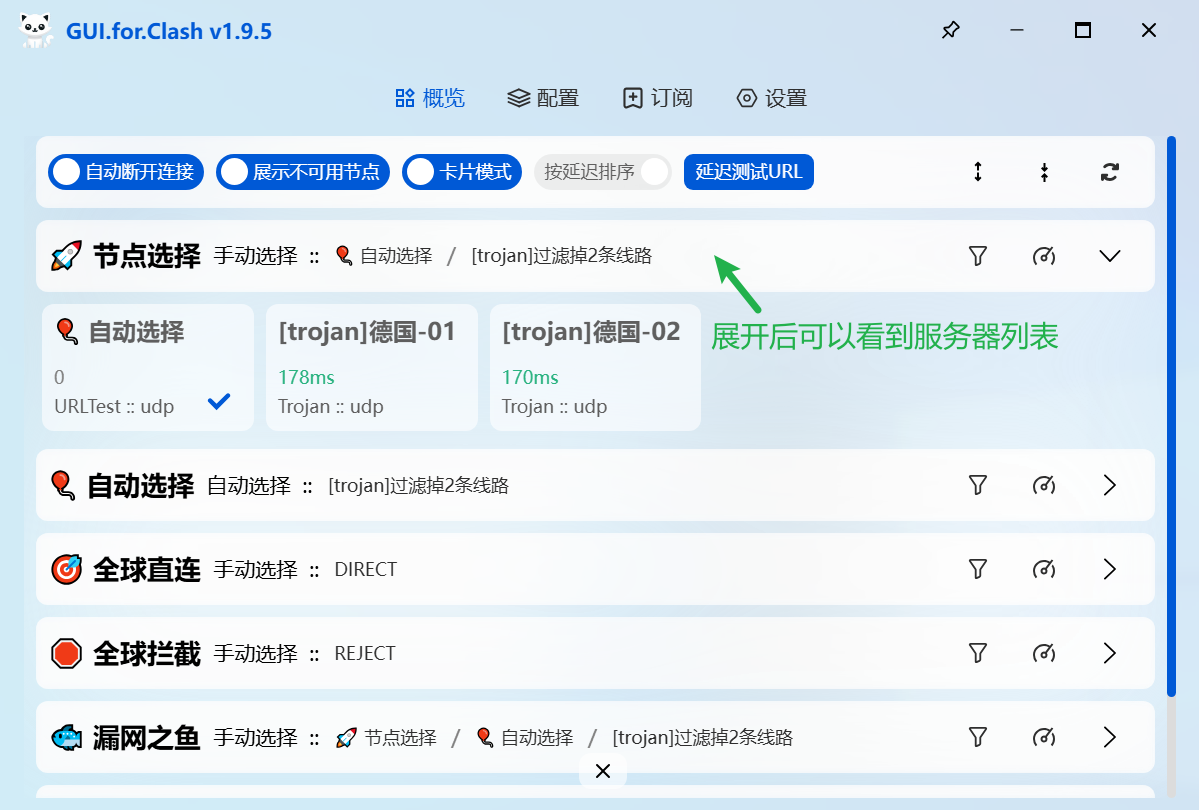
Task: Switch to the 配置 tab
Action: point(543,98)
